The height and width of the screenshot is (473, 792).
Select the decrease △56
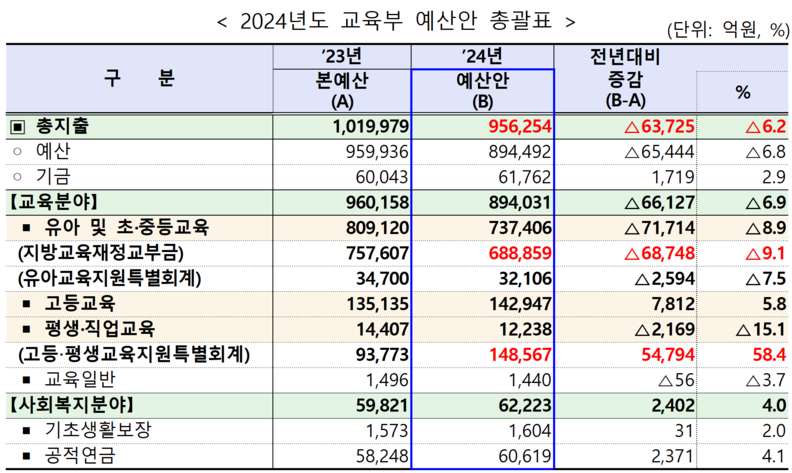pyautogui.click(x=676, y=380)
